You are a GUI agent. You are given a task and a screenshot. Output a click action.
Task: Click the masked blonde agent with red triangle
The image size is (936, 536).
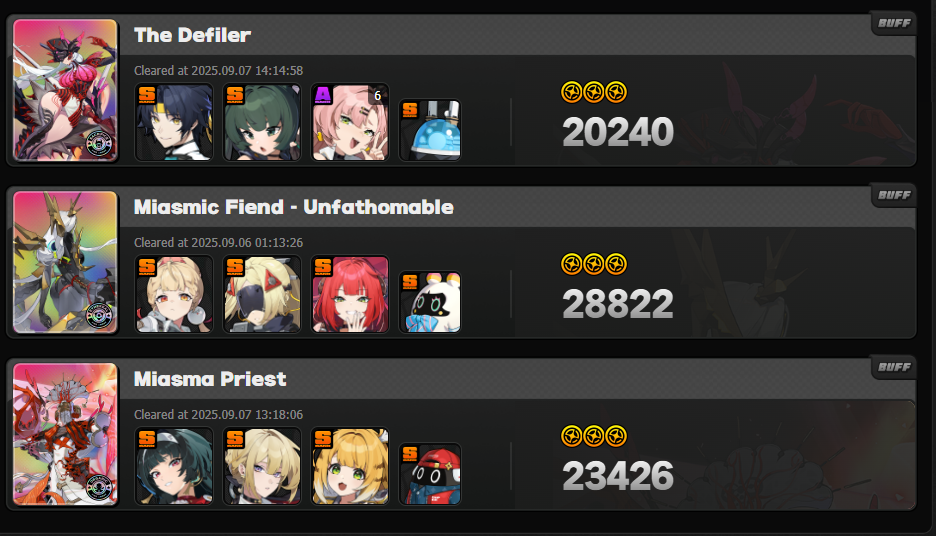tap(261, 294)
